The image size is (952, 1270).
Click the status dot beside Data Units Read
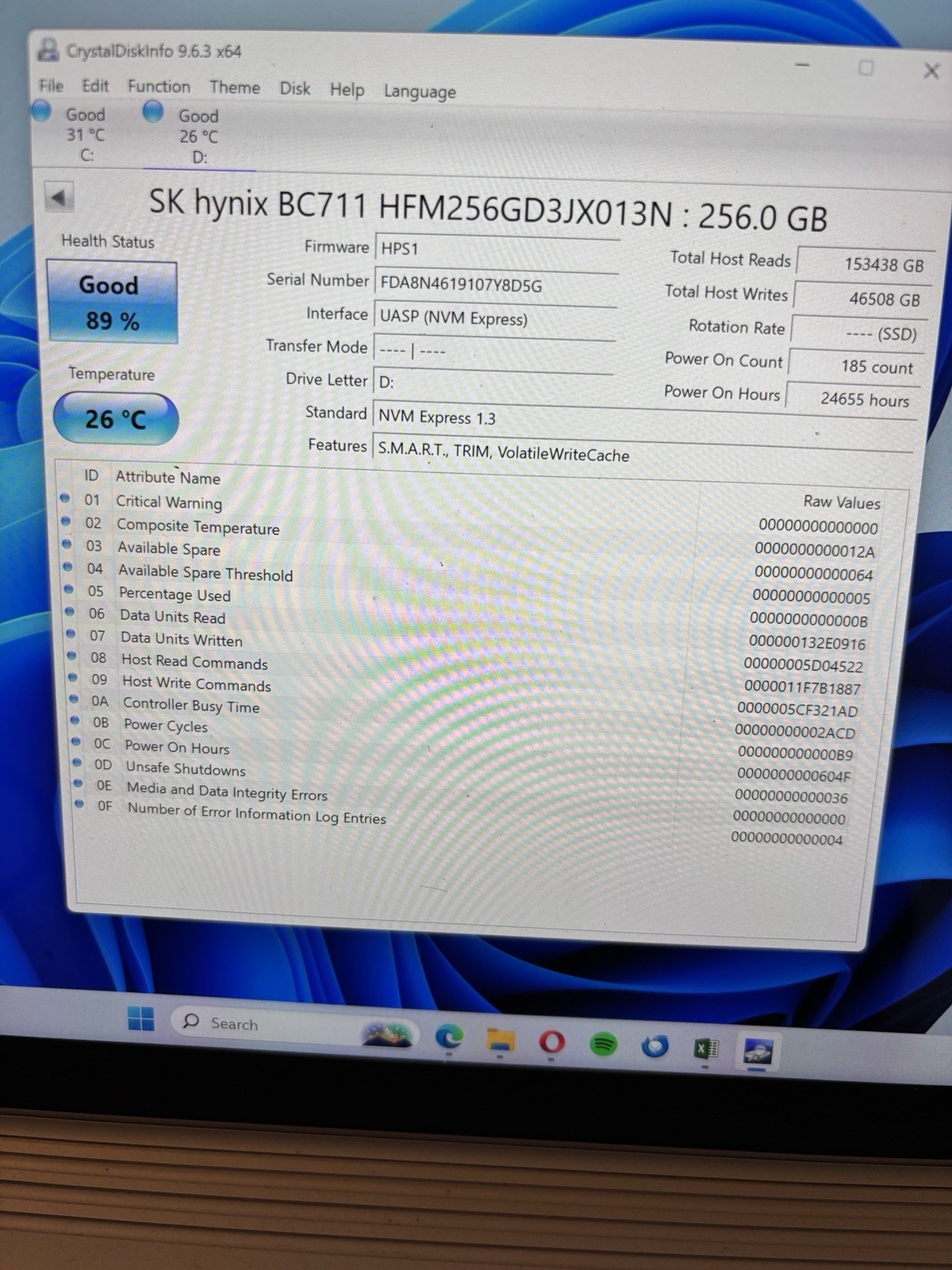pyautogui.click(x=70, y=612)
